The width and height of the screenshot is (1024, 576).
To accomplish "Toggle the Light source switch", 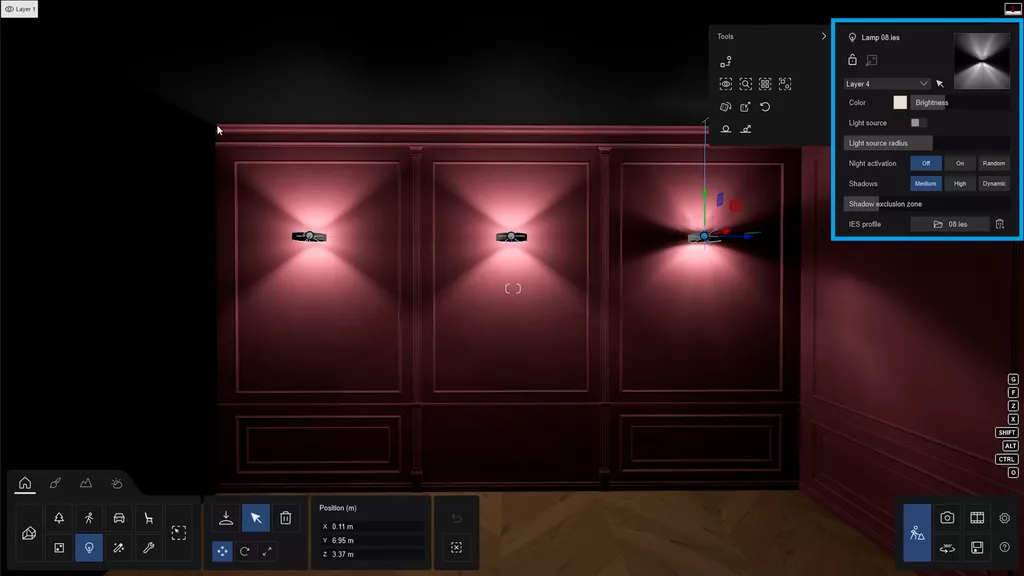I will tap(918, 123).
